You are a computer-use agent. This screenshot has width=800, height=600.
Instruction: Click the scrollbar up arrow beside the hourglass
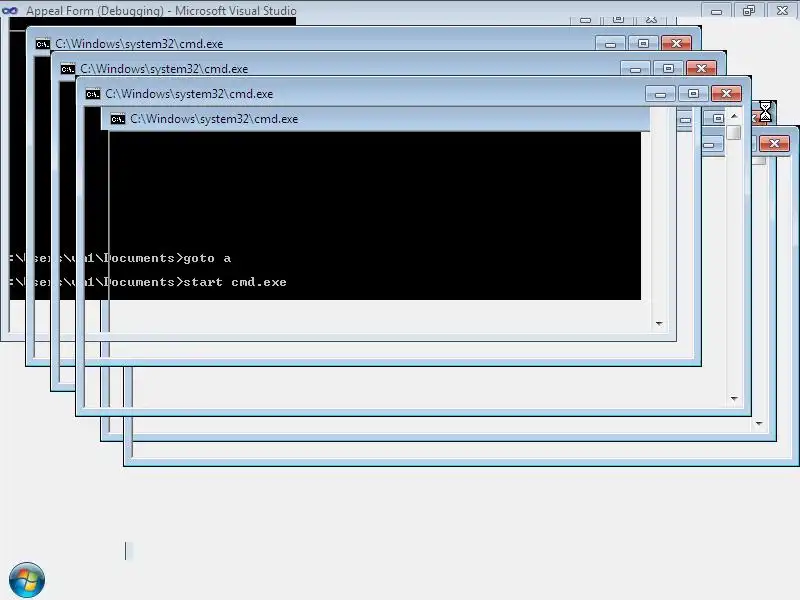[x=734, y=116]
